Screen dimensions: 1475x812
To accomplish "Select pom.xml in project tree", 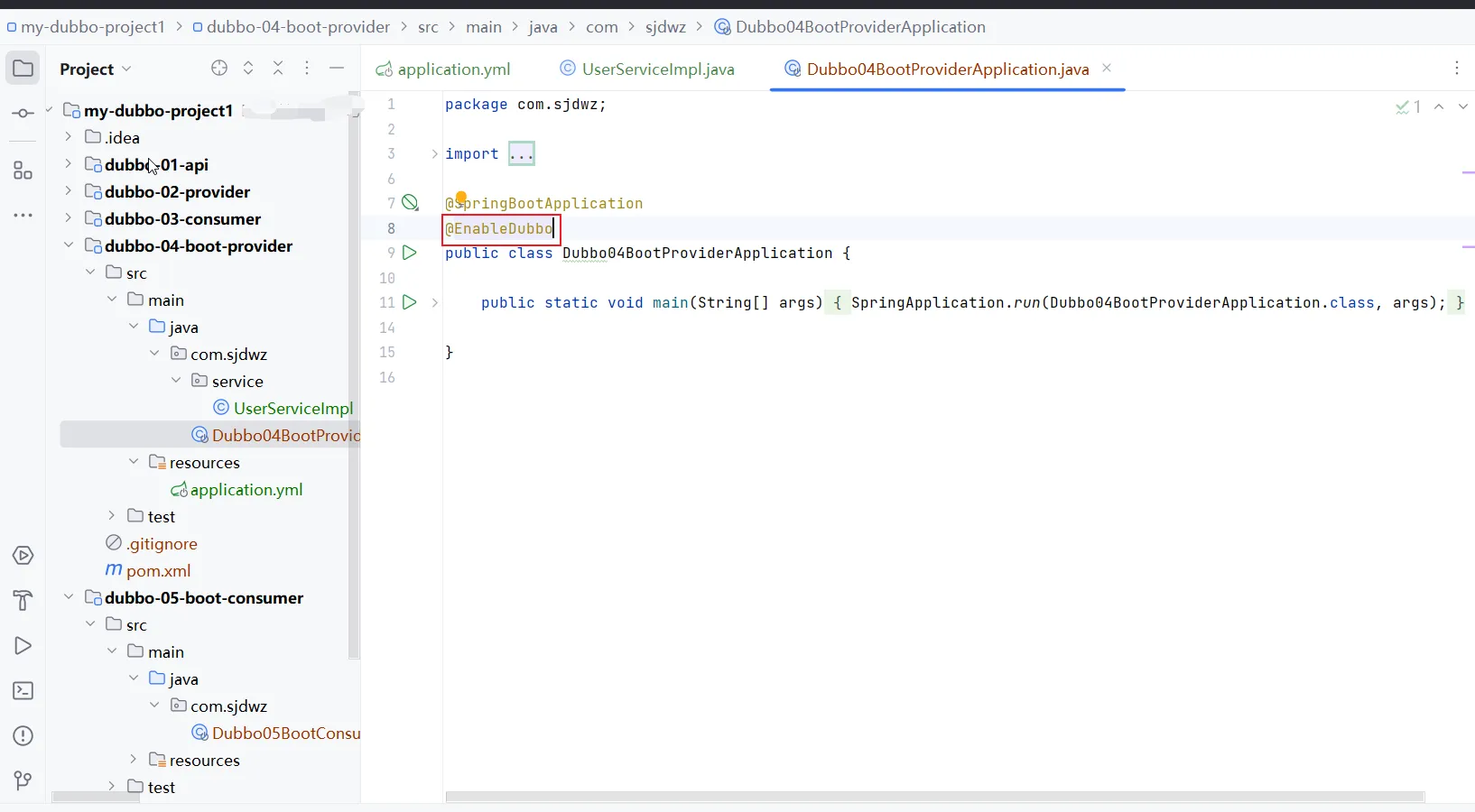I will [x=148, y=570].
